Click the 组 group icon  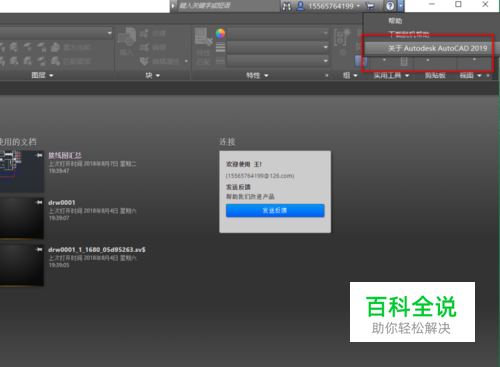[x=342, y=37]
